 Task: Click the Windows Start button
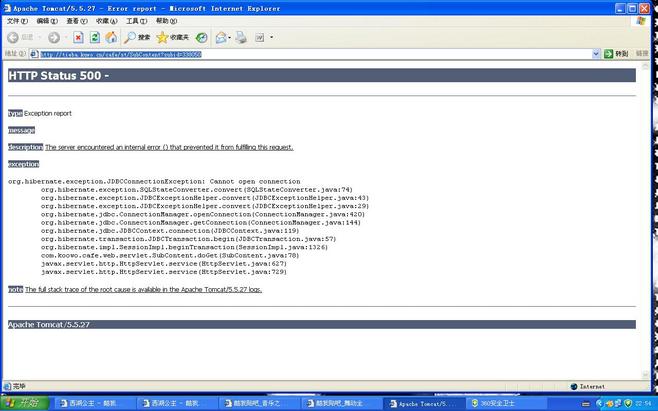24,403
